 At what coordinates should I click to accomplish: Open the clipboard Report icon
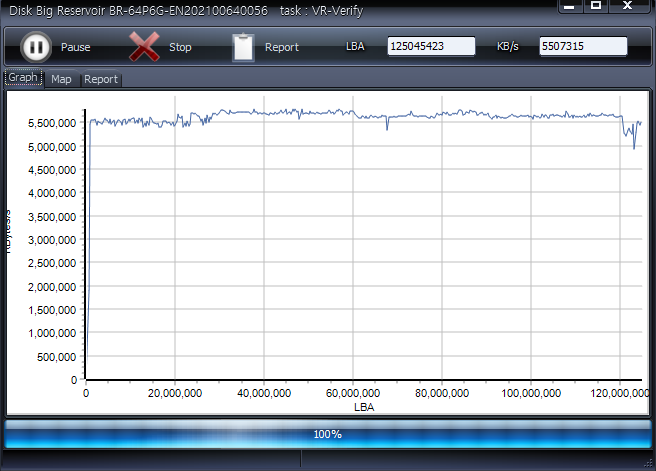point(243,47)
